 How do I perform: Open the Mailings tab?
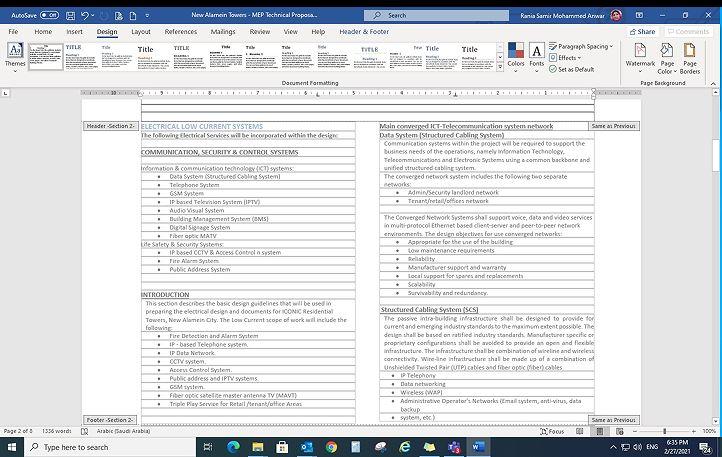click(x=223, y=32)
